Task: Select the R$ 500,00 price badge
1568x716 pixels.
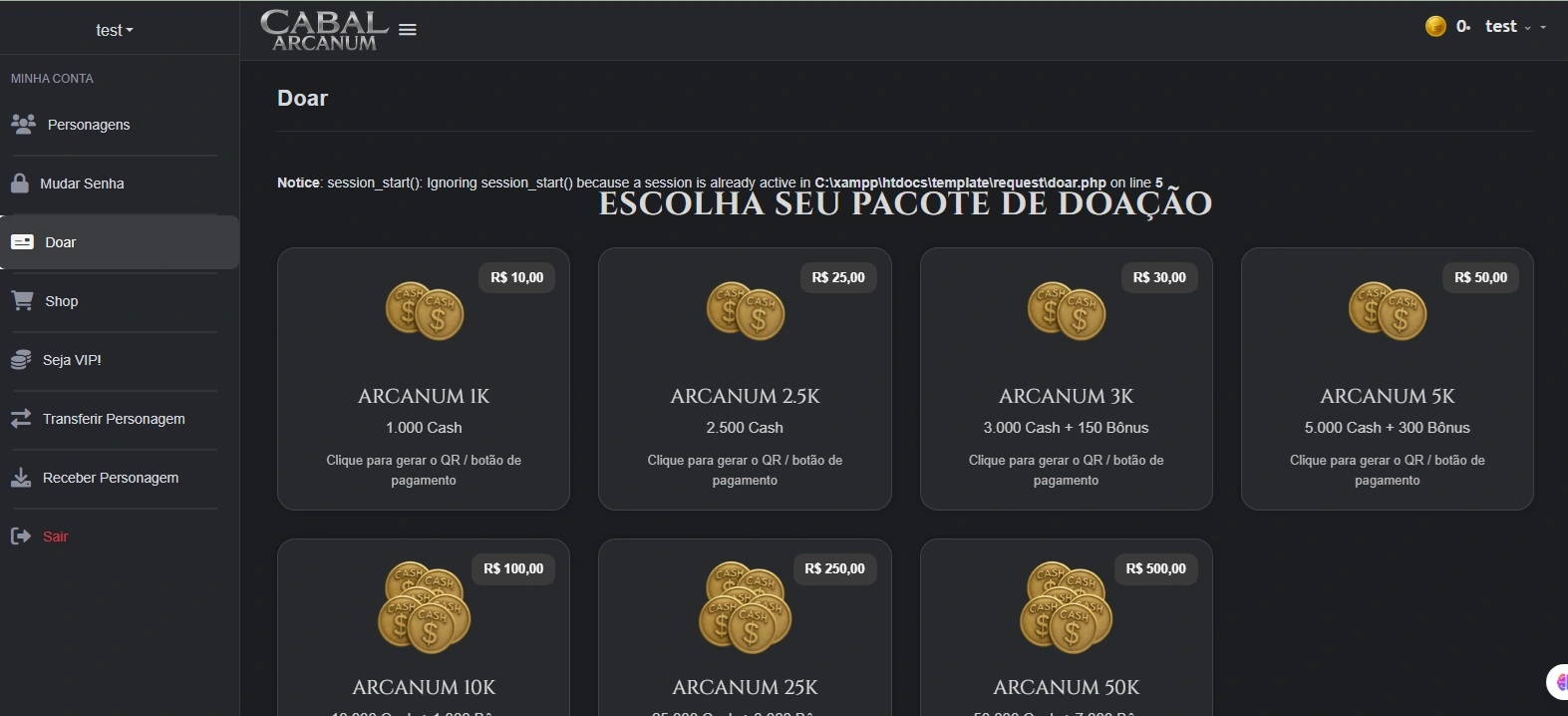Action: pyautogui.click(x=1156, y=568)
